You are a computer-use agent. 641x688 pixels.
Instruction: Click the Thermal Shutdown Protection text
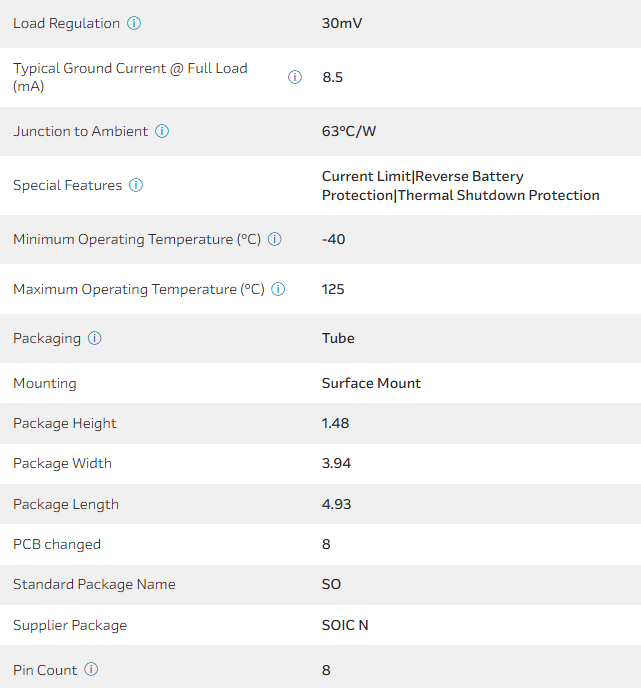pyautogui.click(x=499, y=195)
